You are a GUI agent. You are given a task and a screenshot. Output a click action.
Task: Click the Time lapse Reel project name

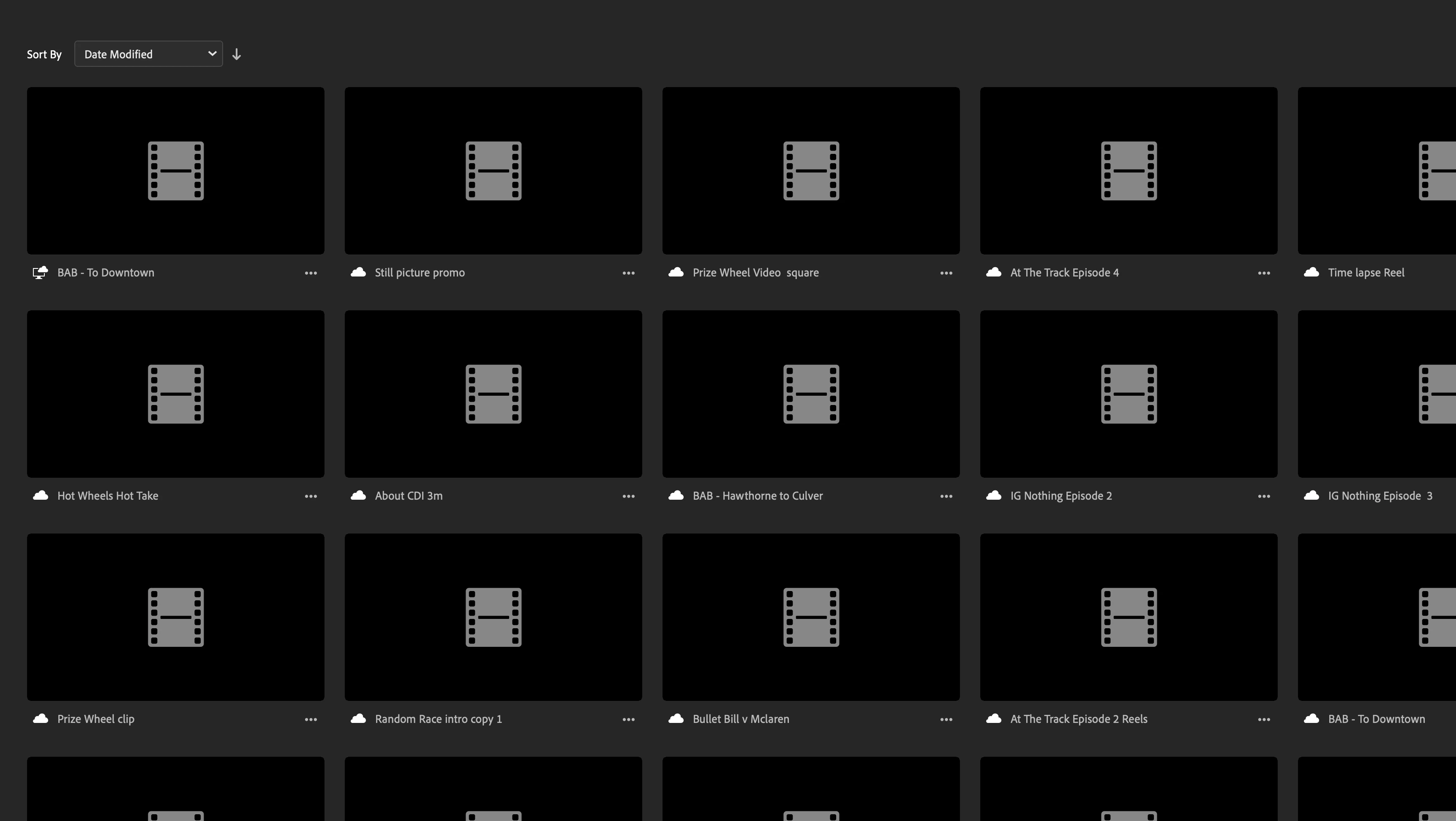point(1366,273)
